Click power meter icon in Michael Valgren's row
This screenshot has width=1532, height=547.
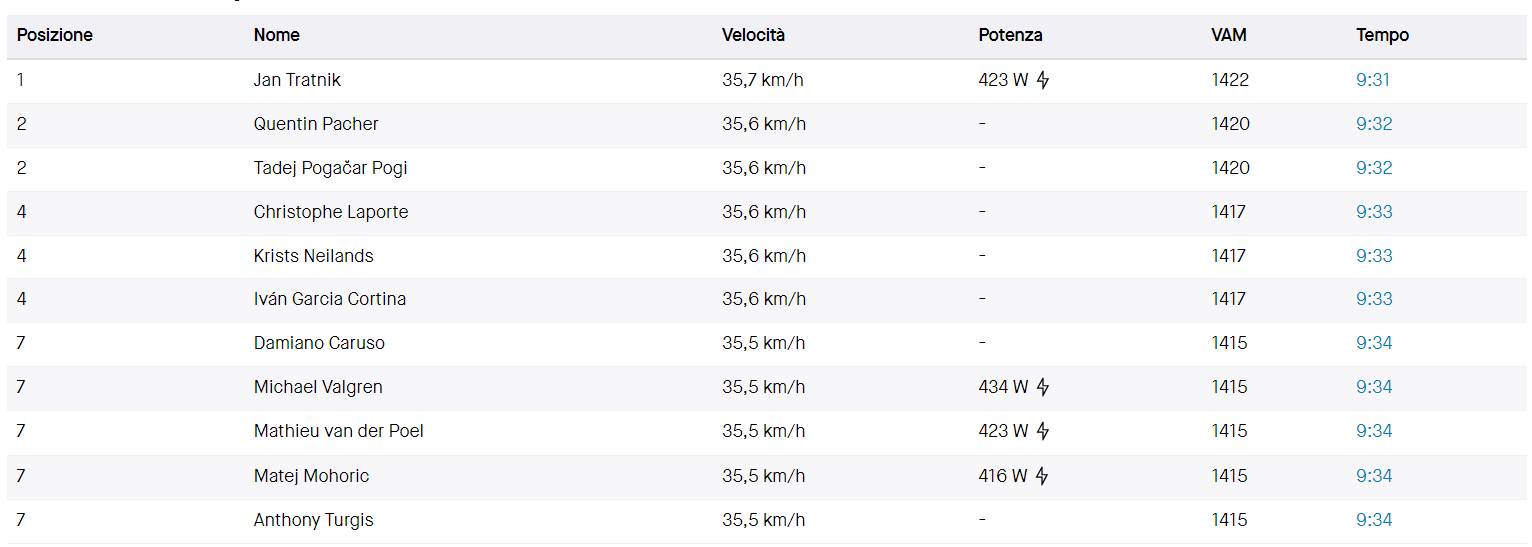coord(1043,387)
